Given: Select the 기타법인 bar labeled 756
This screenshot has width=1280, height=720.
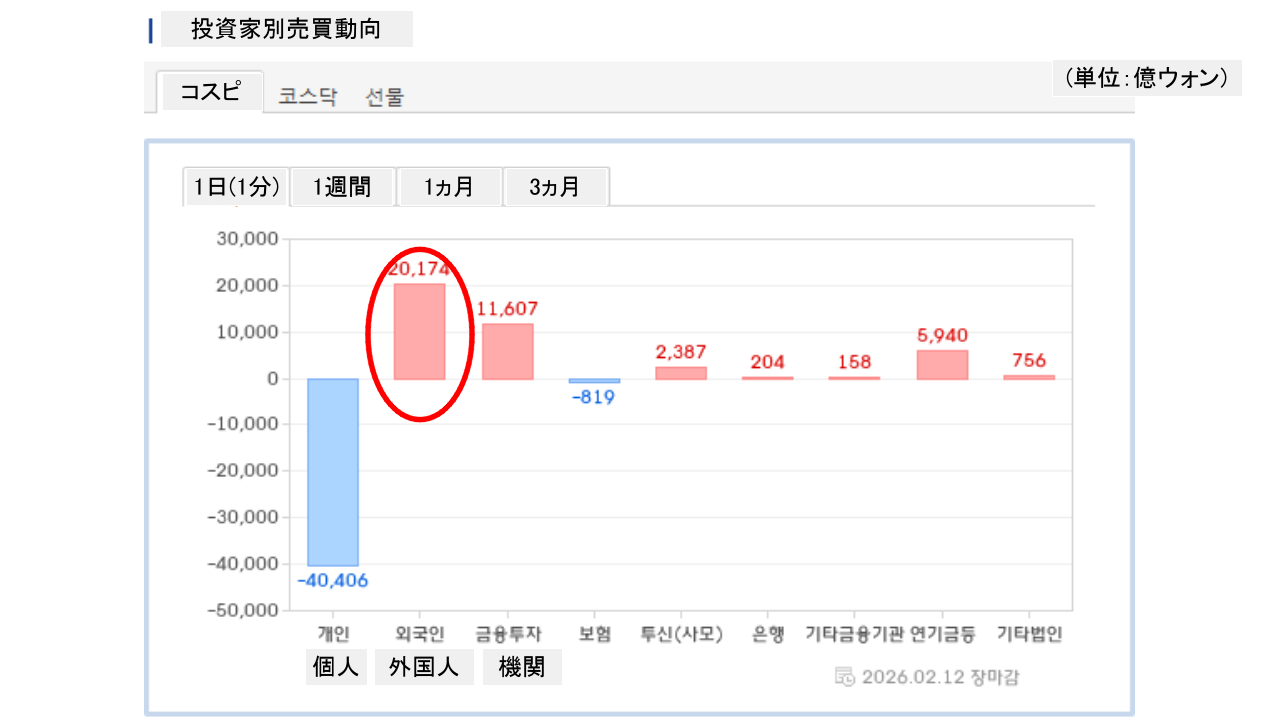Looking at the screenshot, I should (1029, 377).
